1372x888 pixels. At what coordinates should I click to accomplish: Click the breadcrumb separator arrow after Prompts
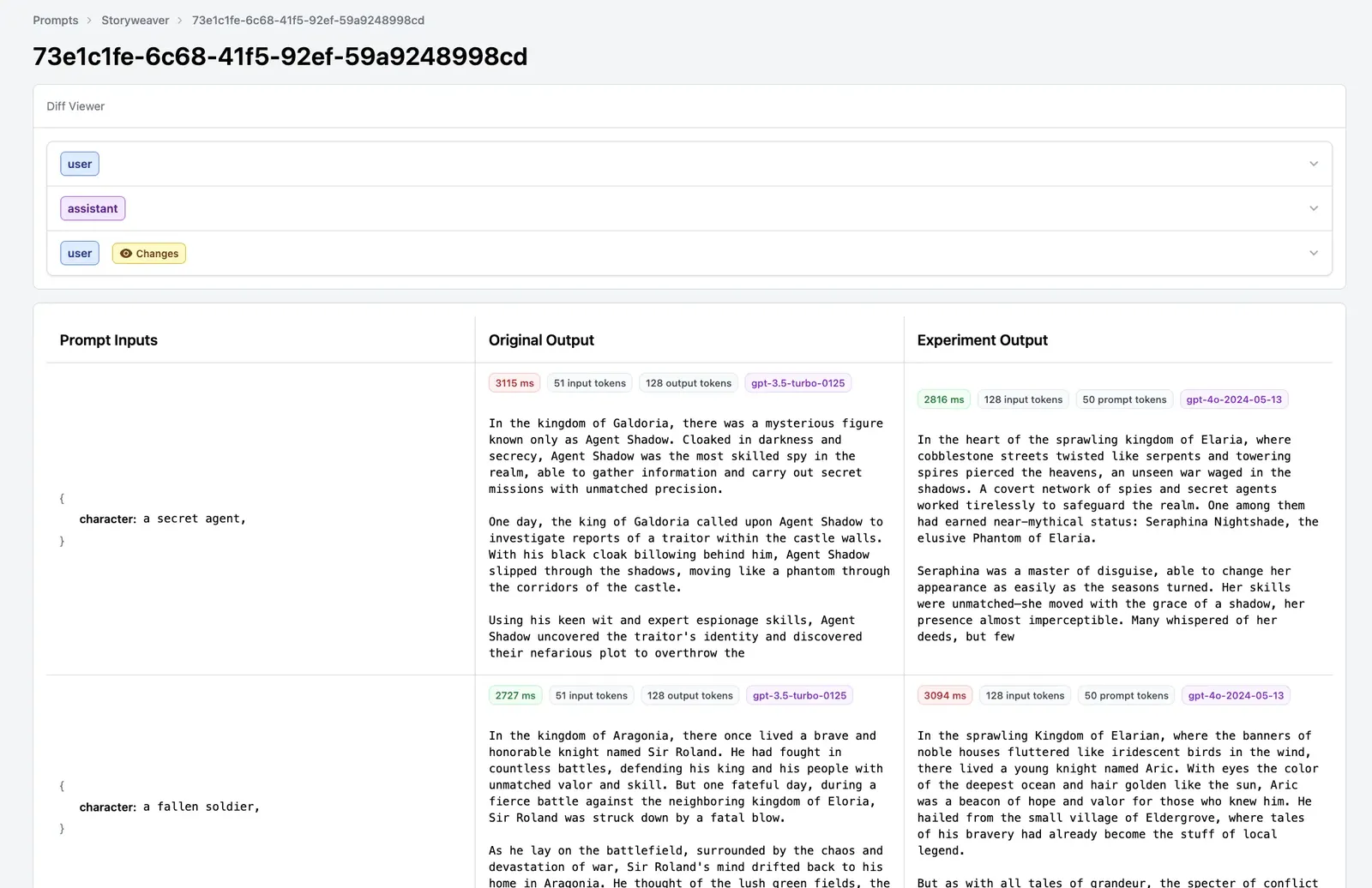[x=89, y=21]
